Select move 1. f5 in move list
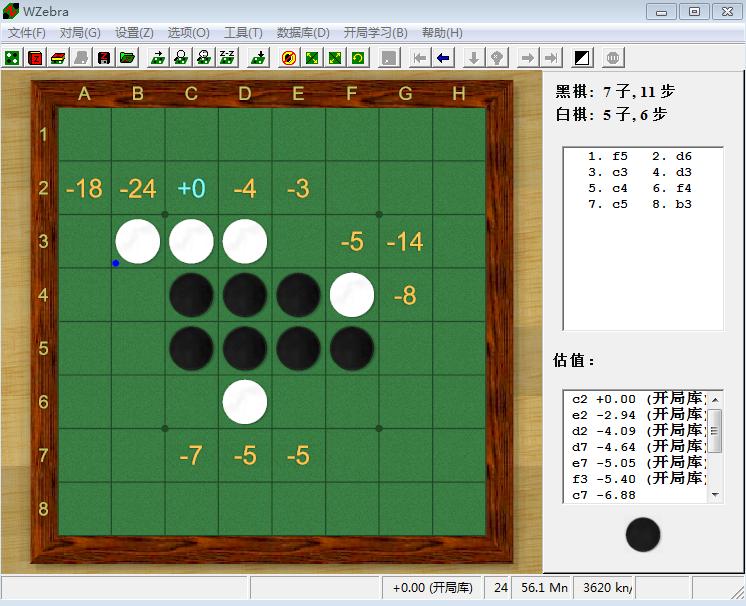The image size is (746, 606). tap(608, 156)
